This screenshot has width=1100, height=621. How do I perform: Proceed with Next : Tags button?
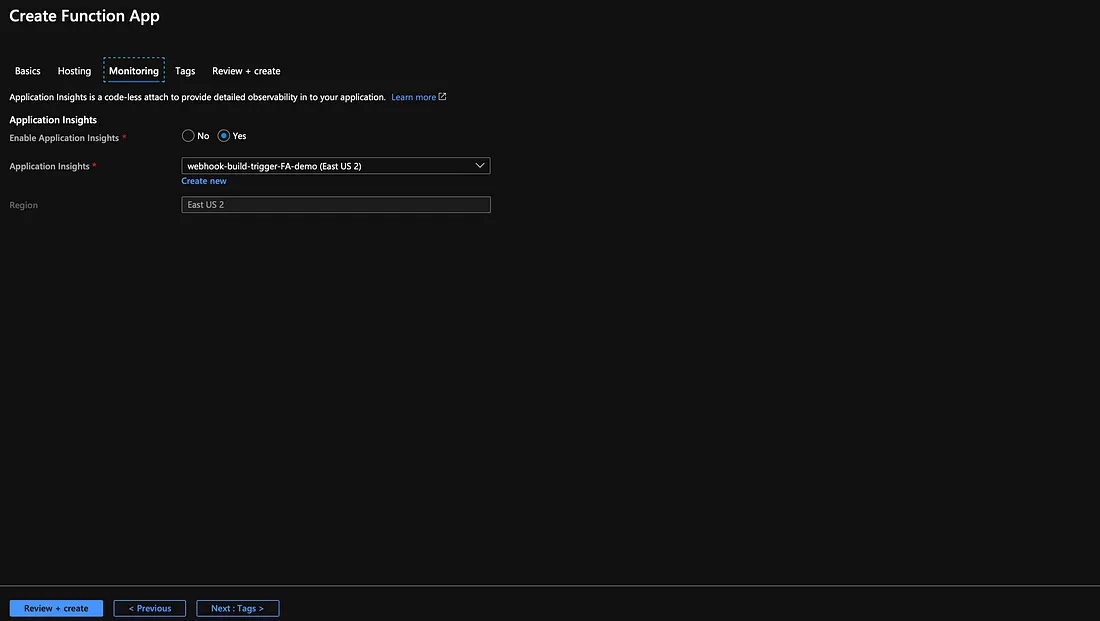[238, 608]
